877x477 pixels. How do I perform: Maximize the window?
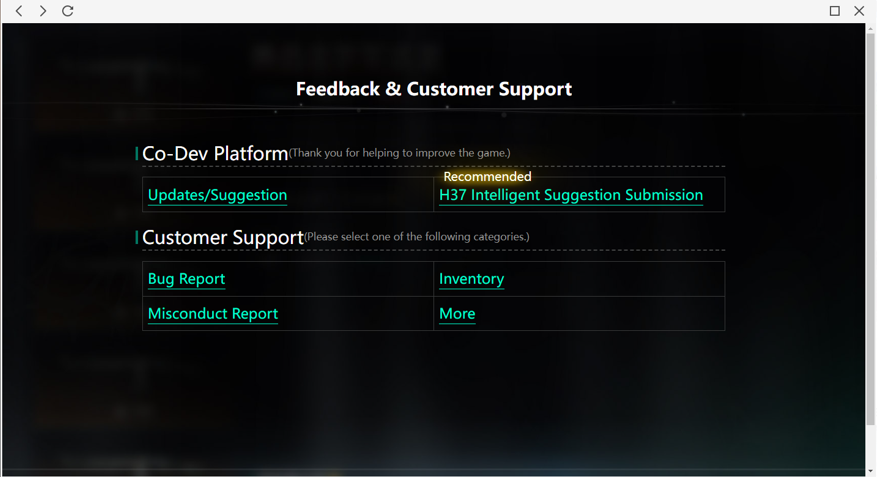click(834, 11)
